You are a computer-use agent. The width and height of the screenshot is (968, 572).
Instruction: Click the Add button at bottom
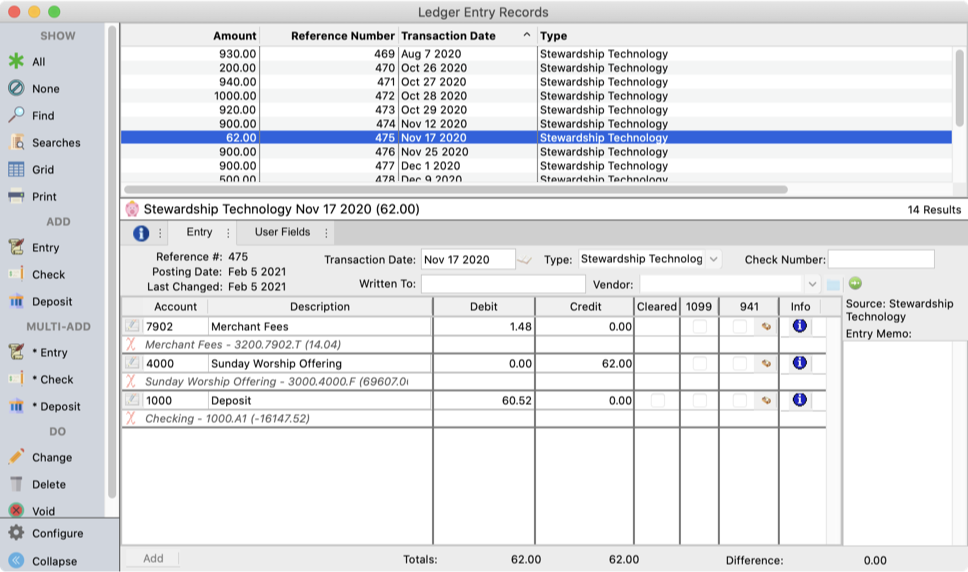click(x=153, y=558)
